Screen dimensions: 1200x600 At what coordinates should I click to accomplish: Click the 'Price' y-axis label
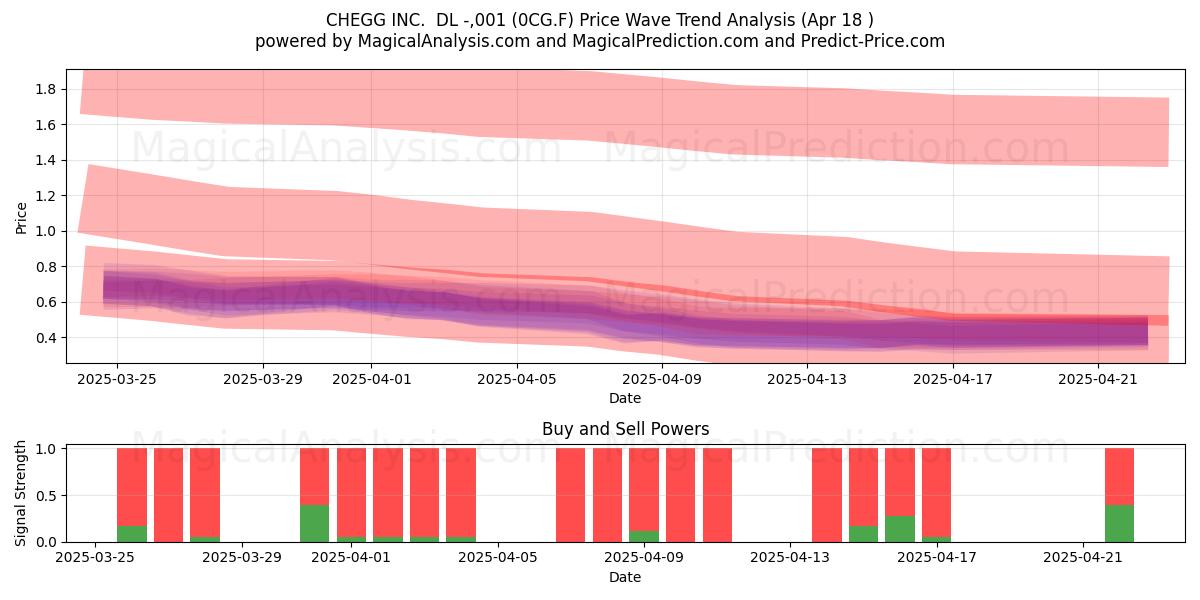21,217
